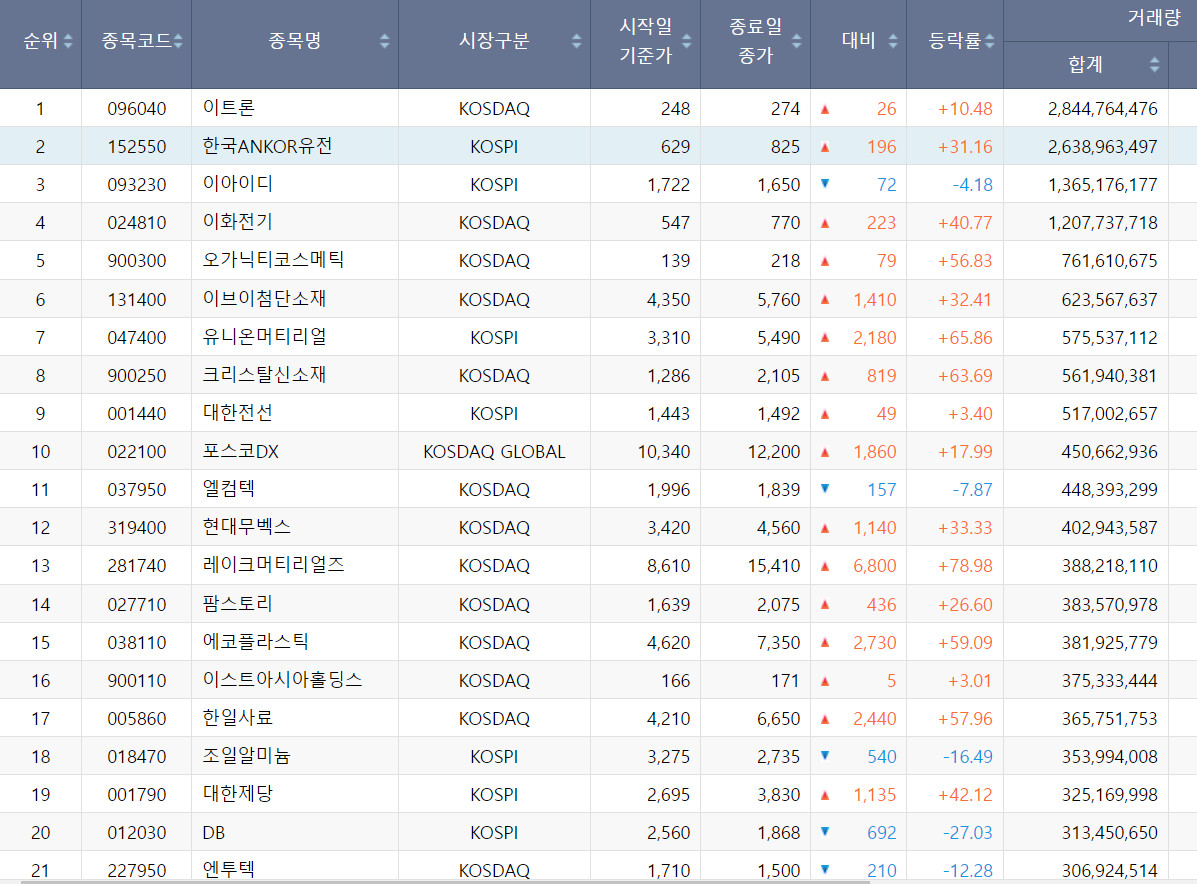Click blue down-triangle in DB row
This screenshot has width=1197, height=884.
pyautogui.click(x=825, y=831)
